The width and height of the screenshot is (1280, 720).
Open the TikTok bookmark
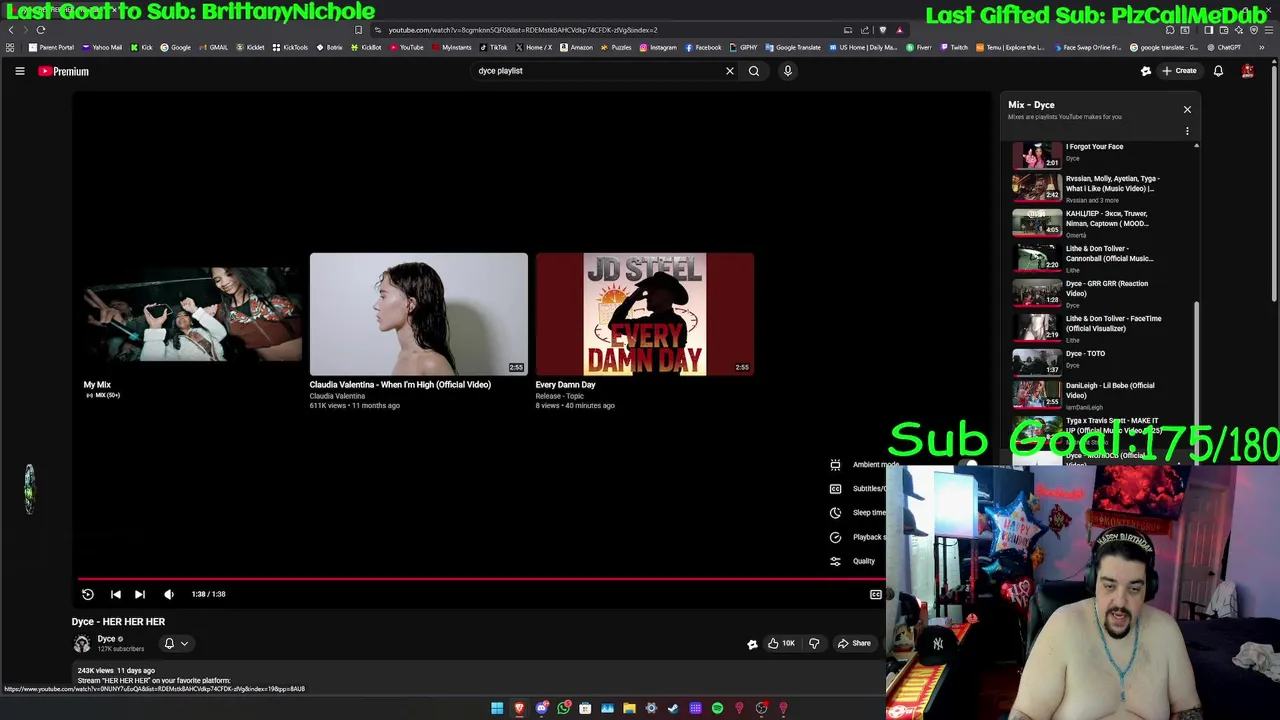click(x=493, y=47)
